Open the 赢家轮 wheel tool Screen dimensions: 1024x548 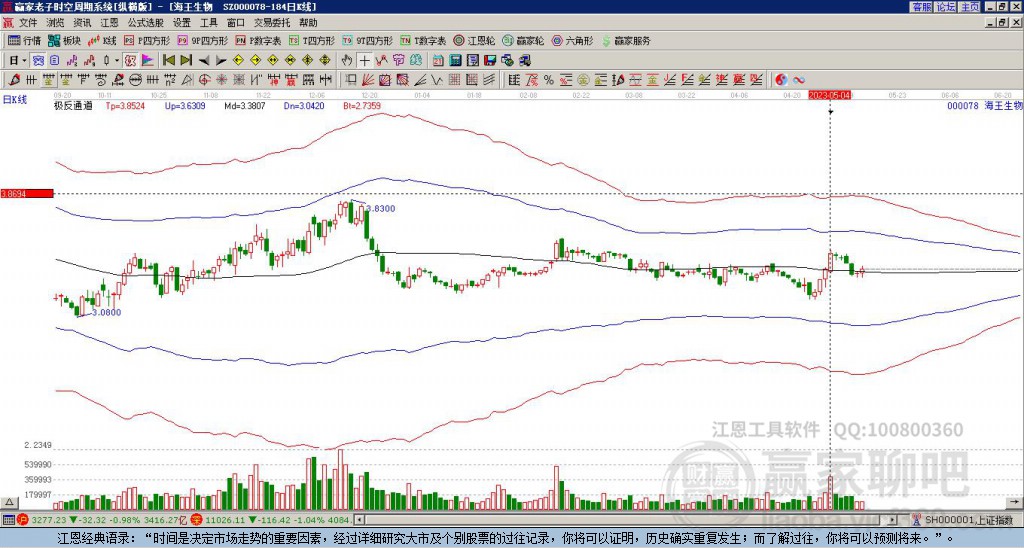523,40
